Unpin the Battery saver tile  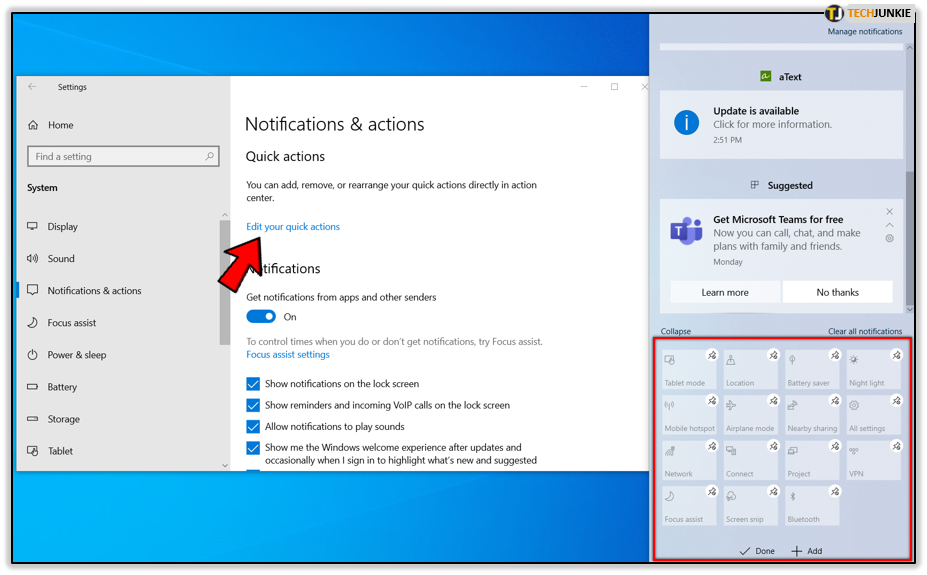pos(835,355)
